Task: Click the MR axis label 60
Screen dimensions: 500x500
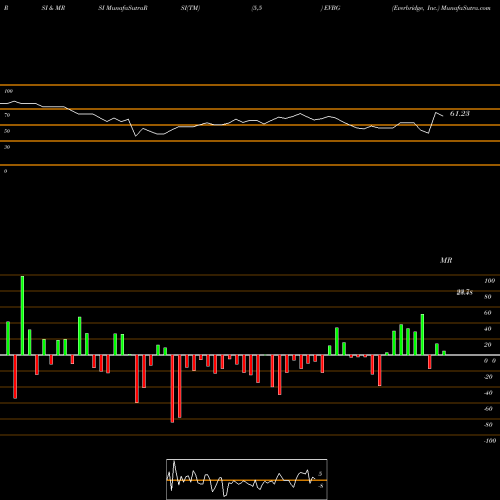Action: point(488,313)
